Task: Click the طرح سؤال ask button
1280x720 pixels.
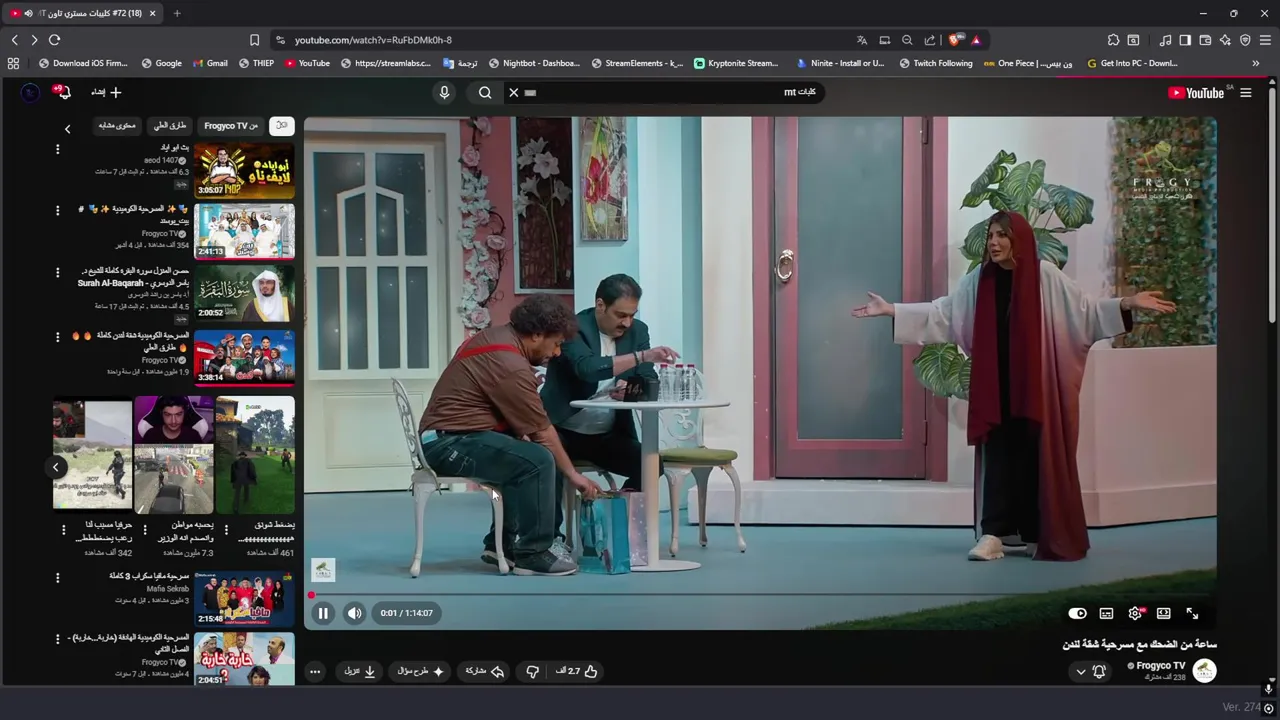Action: click(421, 672)
